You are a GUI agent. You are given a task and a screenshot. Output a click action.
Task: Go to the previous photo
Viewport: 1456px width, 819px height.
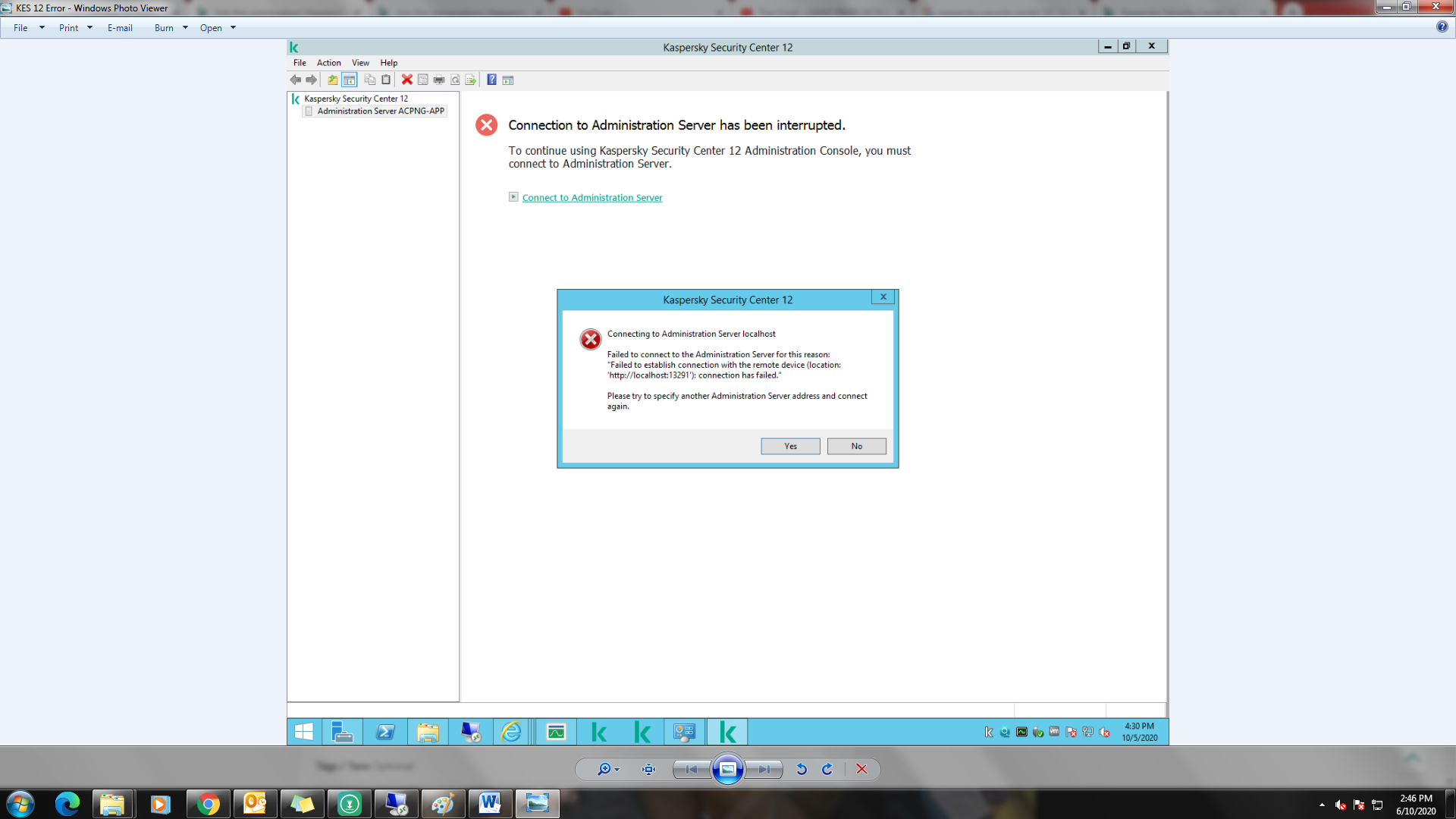click(x=691, y=769)
